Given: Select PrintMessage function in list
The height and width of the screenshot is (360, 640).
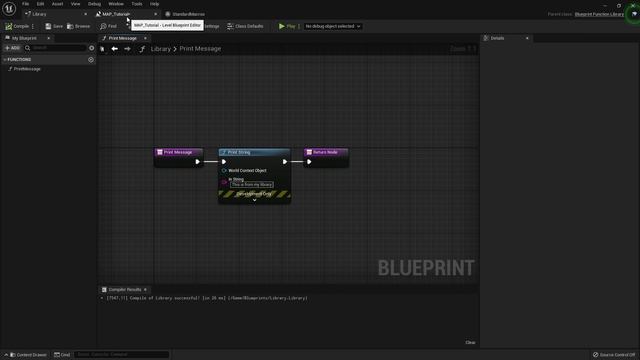Looking at the screenshot, I should click(x=27, y=69).
